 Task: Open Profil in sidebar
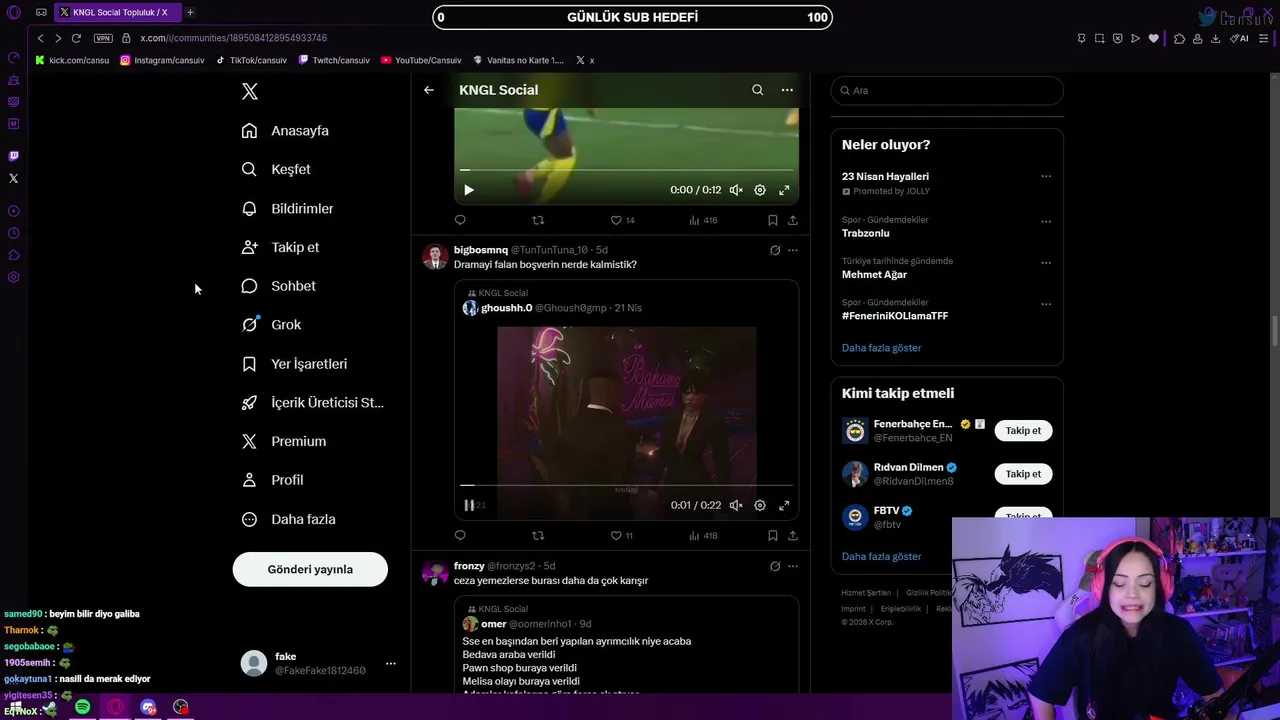point(273,480)
